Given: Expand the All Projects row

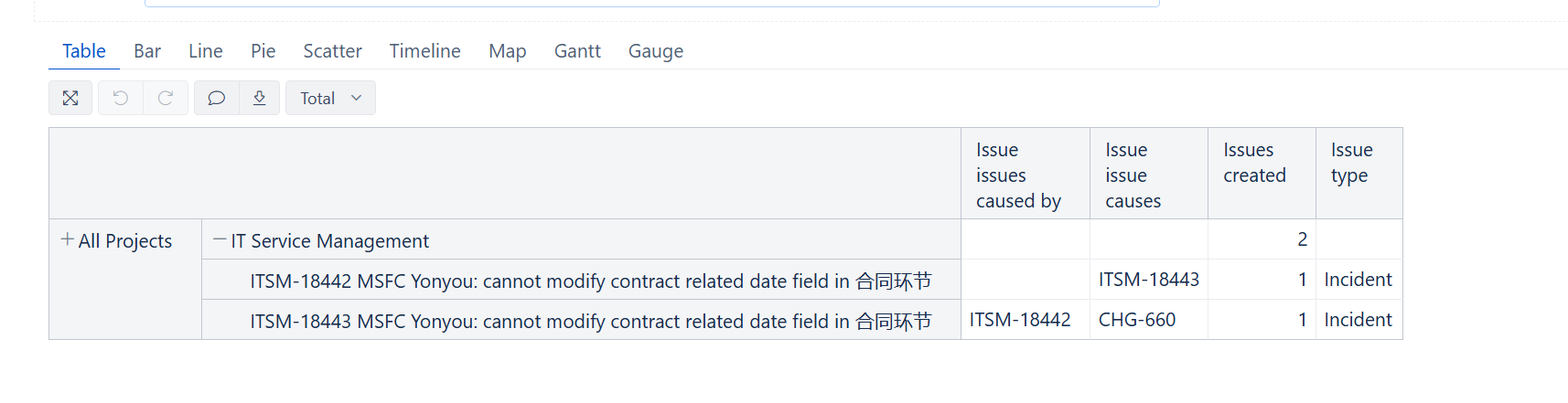Looking at the screenshot, I should point(67,239).
